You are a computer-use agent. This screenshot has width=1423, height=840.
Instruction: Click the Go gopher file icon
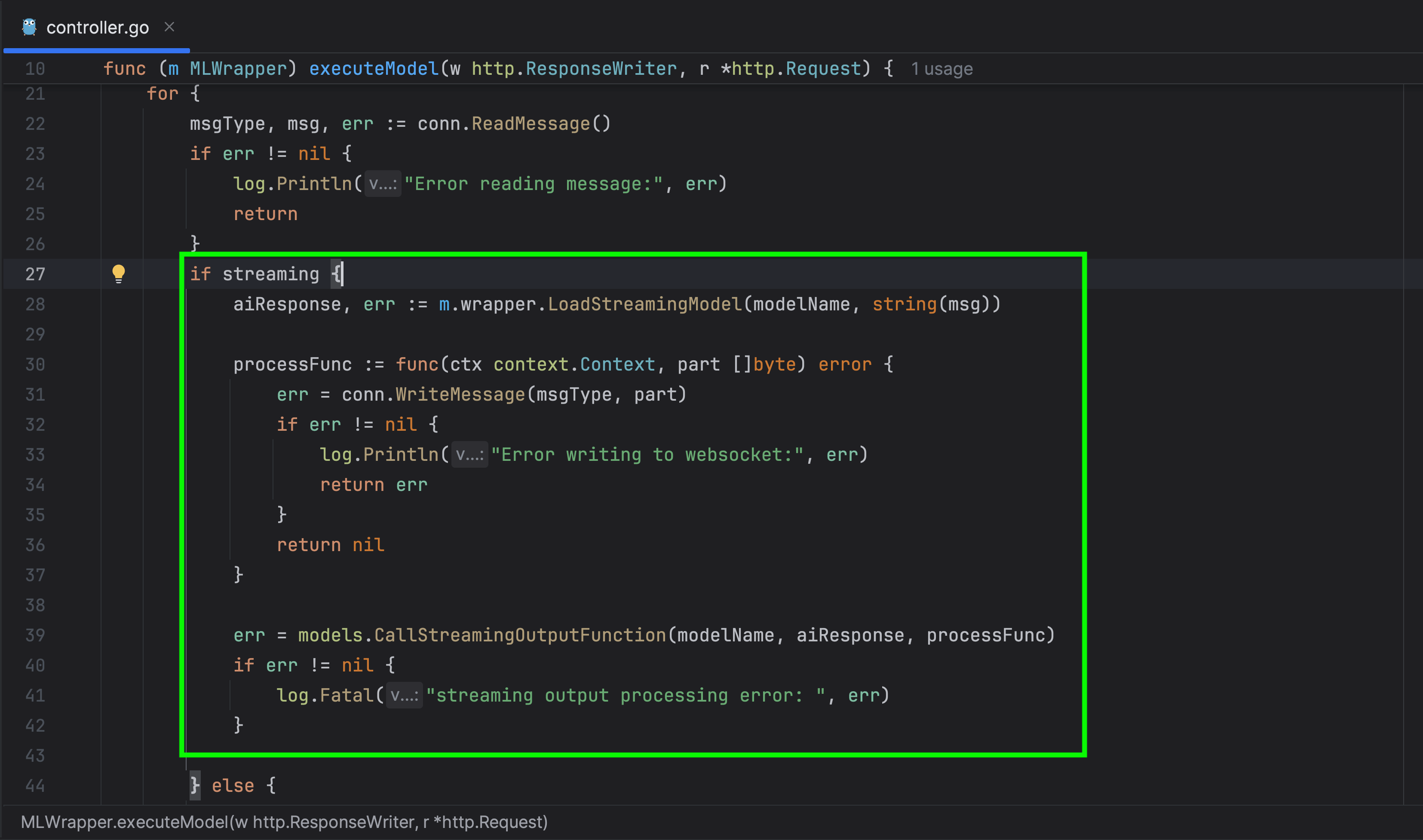(29, 27)
